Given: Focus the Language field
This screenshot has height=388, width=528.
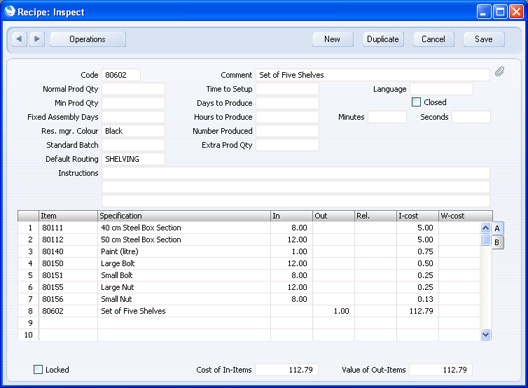Looking at the screenshot, I should 441,89.
